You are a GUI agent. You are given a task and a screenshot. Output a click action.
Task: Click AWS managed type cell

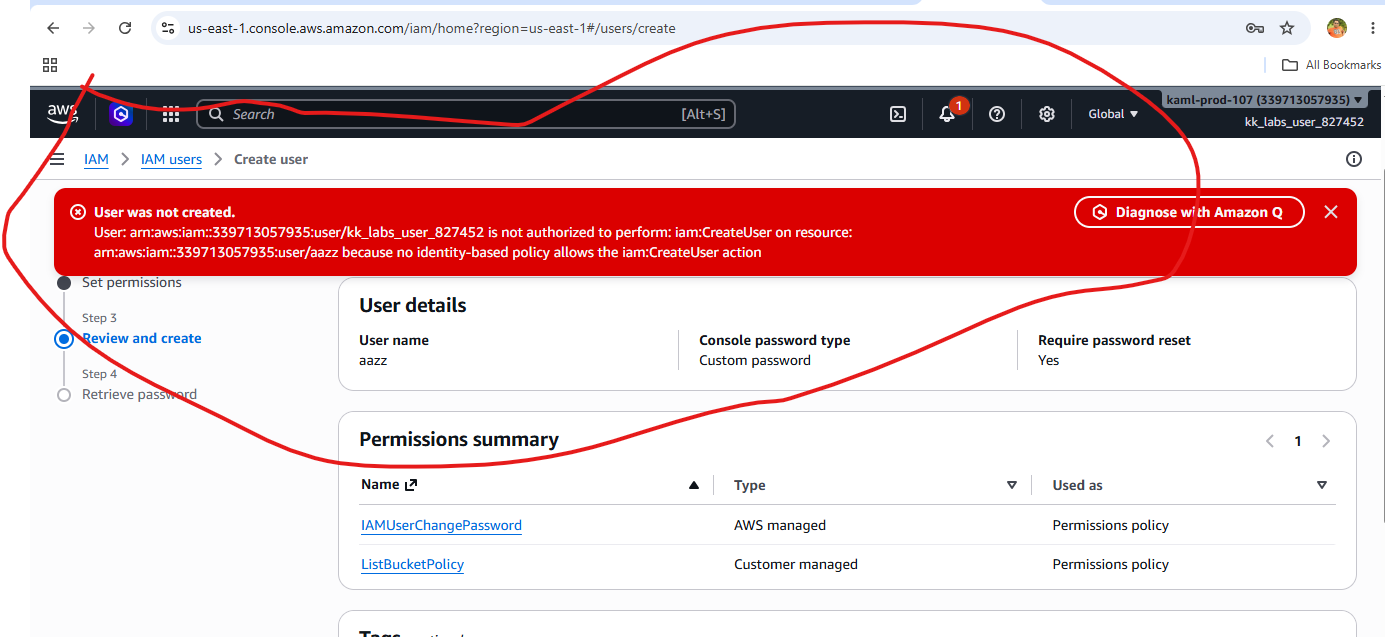point(780,525)
